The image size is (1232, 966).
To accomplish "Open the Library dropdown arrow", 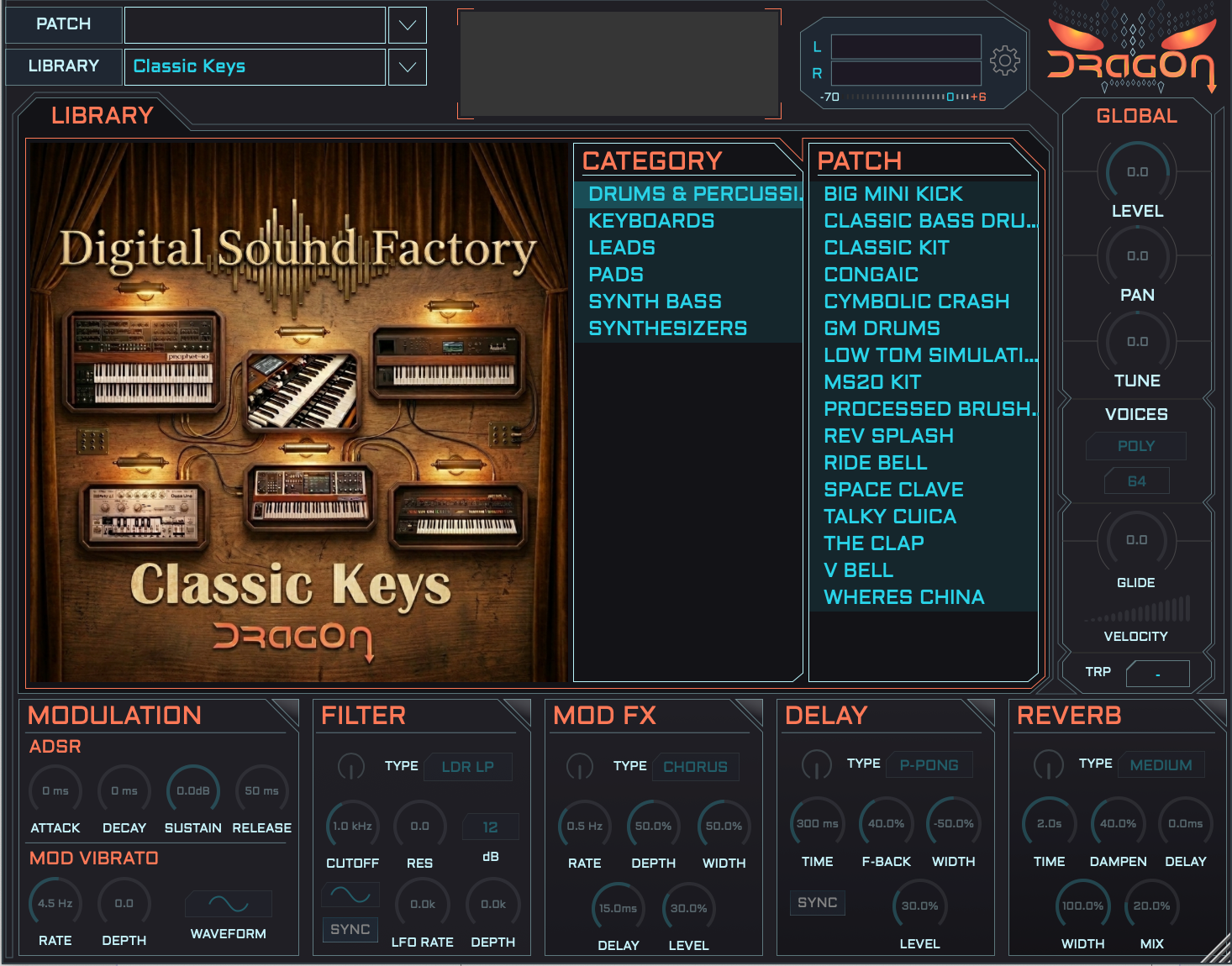I will (407, 67).
